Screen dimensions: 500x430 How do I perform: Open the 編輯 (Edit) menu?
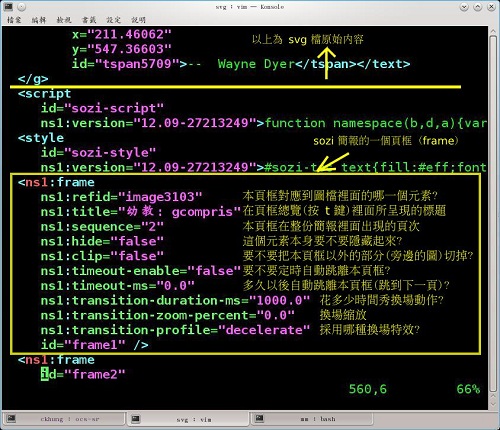[x=39, y=20]
